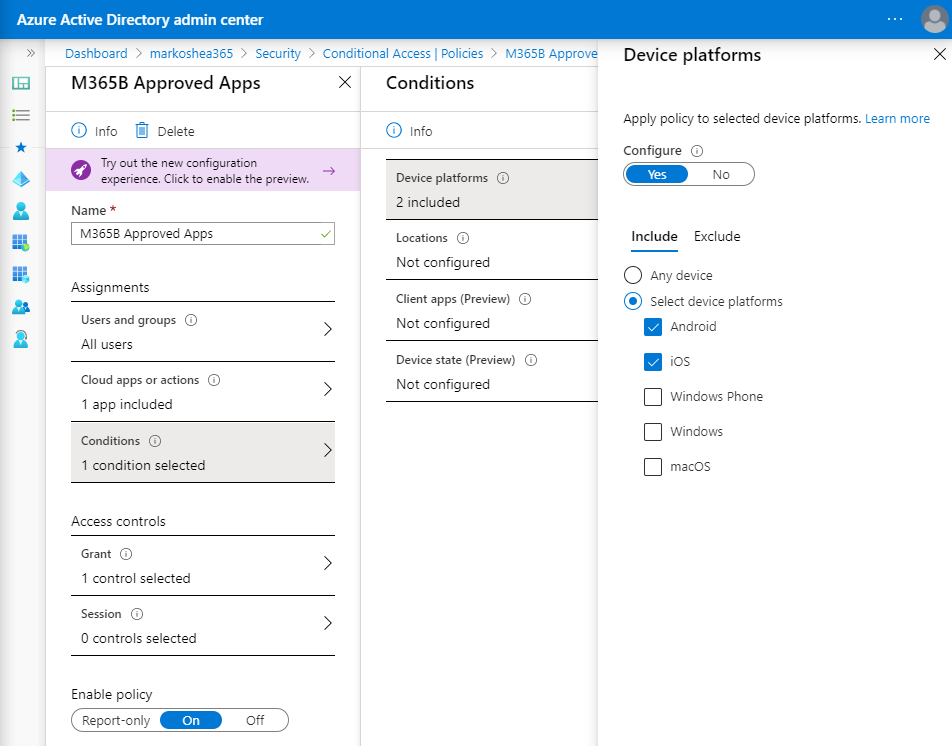Go to markoshea365 breadcrumb
The width and height of the screenshot is (952, 746).
(191, 53)
